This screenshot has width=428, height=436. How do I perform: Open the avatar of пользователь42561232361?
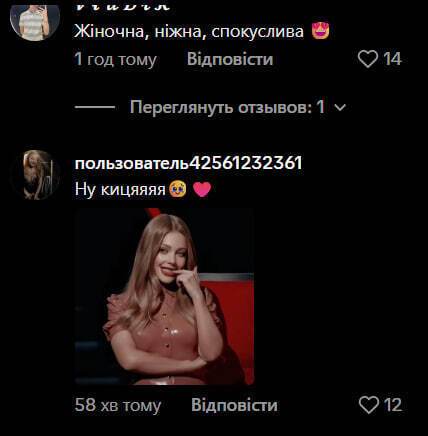35,175
